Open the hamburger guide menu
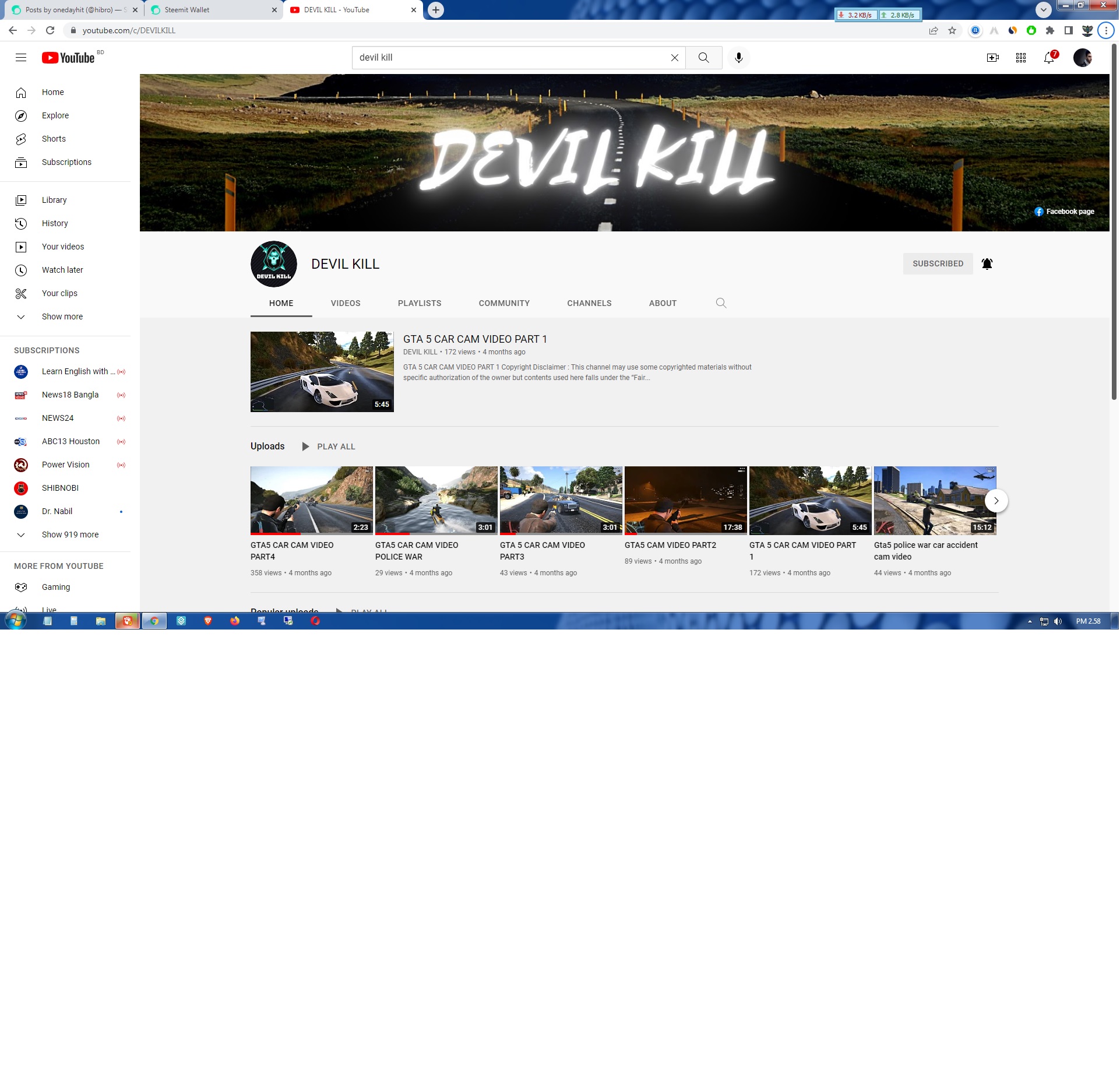The image size is (1120, 1090). coord(21,58)
